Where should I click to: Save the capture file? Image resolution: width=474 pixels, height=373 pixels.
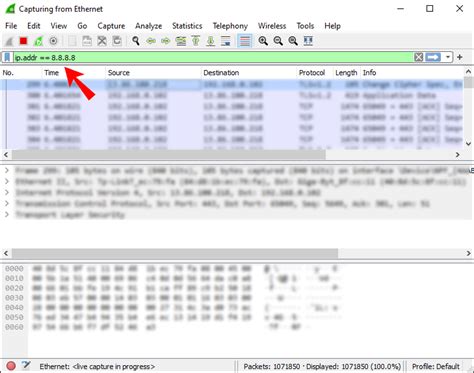[87, 41]
